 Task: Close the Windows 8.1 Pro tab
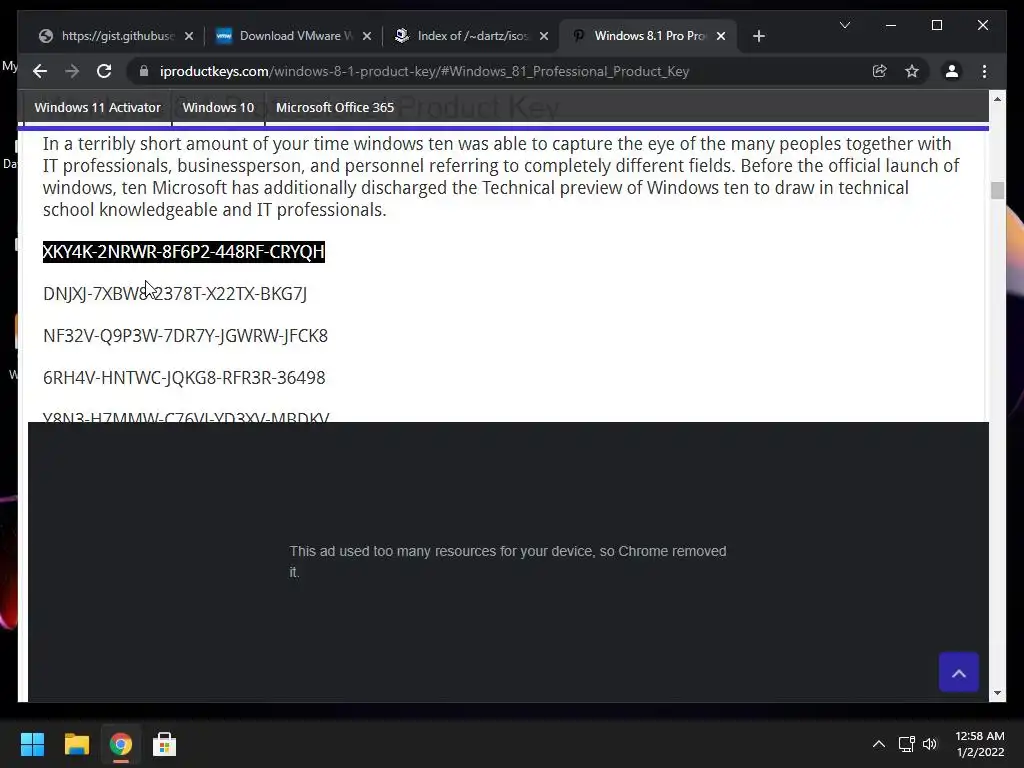(x=721, y=36)
